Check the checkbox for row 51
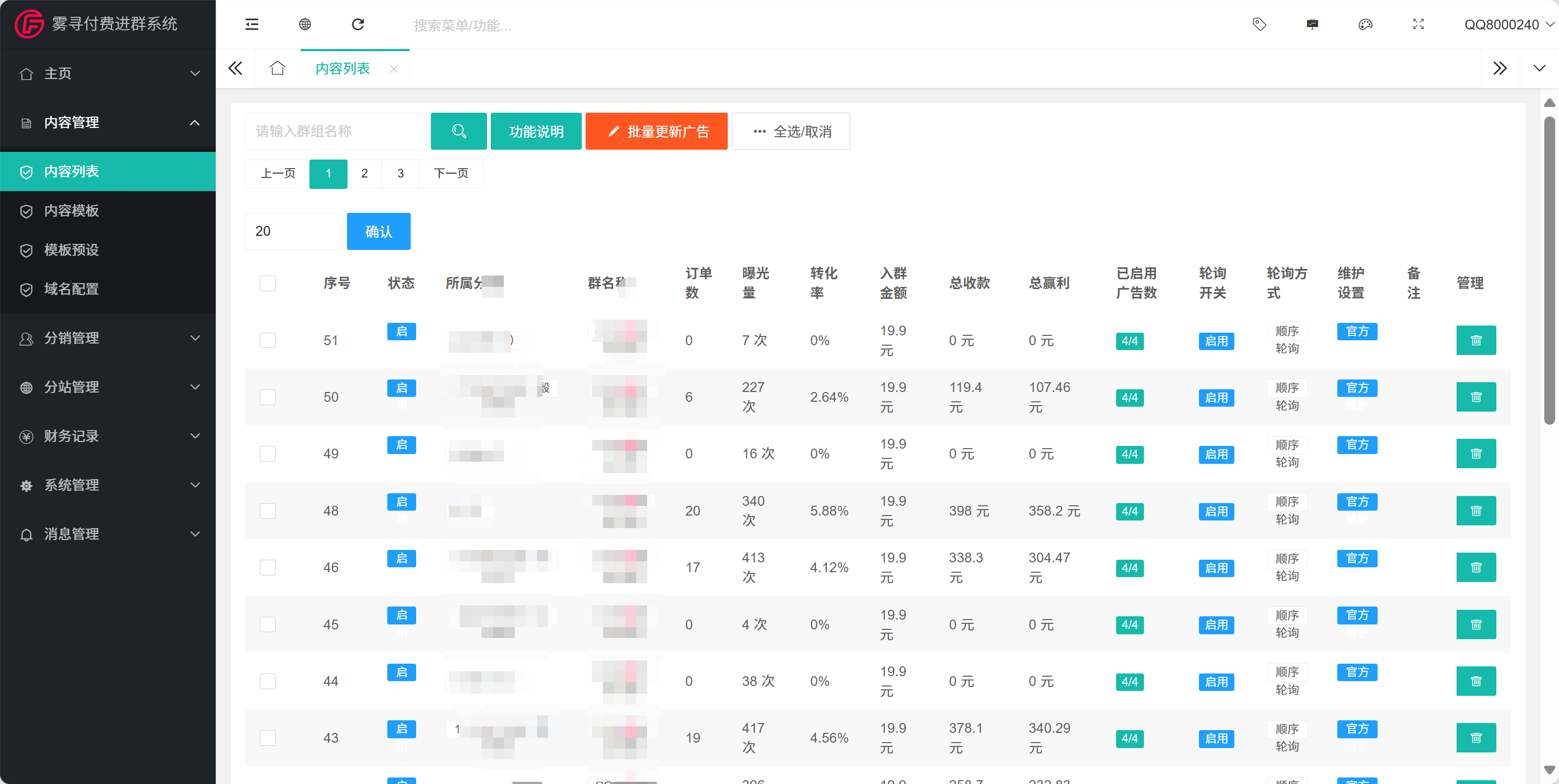The image size is (1559, 784). coord(267,341)
